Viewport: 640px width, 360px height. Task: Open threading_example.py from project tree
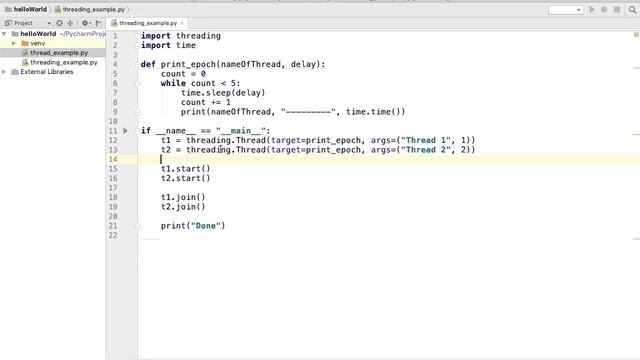[64, 62]
